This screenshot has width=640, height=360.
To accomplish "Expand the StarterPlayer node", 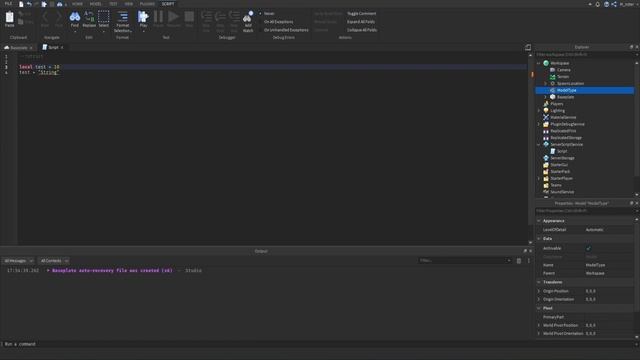I will pyautogui.click(x=539, y=178).
